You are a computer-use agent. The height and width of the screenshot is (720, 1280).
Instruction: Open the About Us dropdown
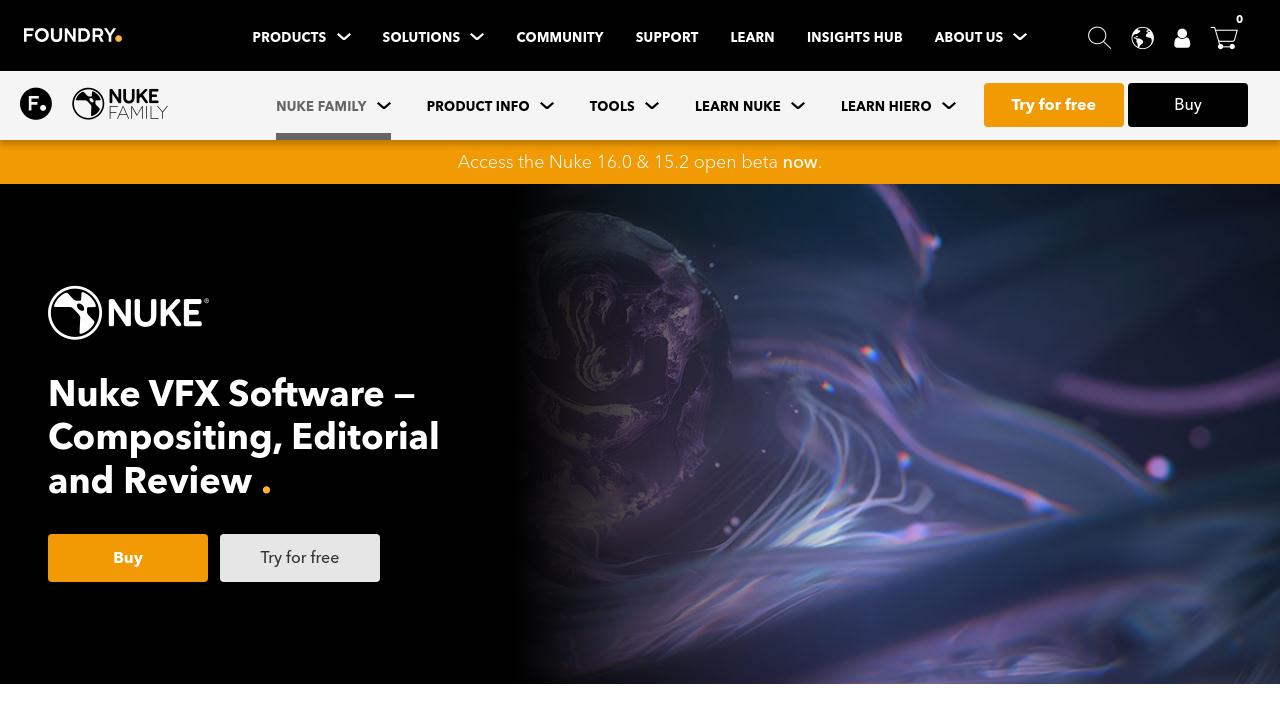click(980, 38)
